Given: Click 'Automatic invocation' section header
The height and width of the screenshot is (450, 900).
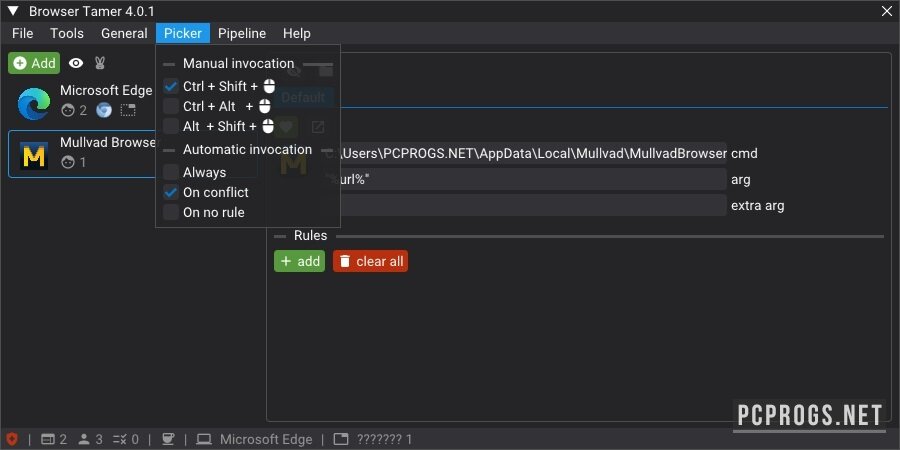Looking at the screenshot, I should click(x=247, y=150).
